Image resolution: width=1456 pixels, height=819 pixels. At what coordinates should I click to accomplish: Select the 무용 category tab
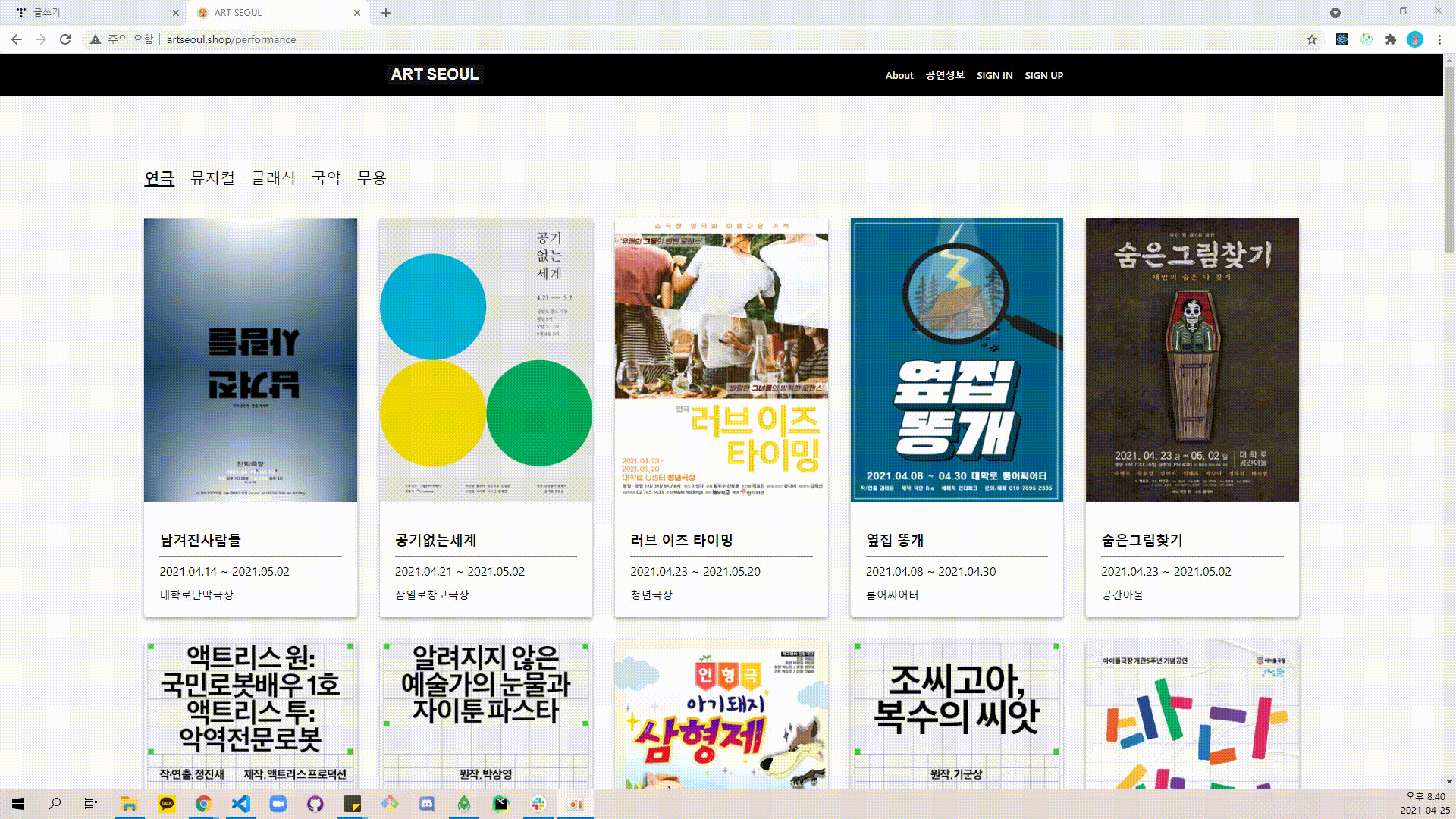pos(372,178)
